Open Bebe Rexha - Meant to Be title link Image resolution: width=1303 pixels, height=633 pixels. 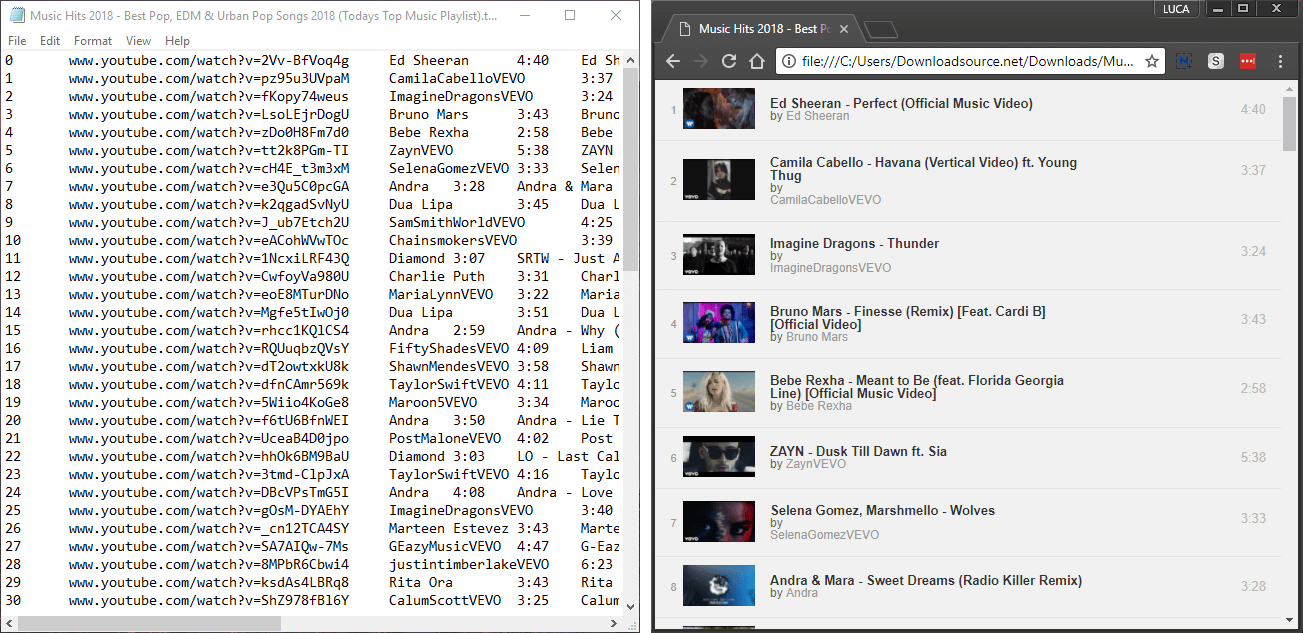(917, 387)
